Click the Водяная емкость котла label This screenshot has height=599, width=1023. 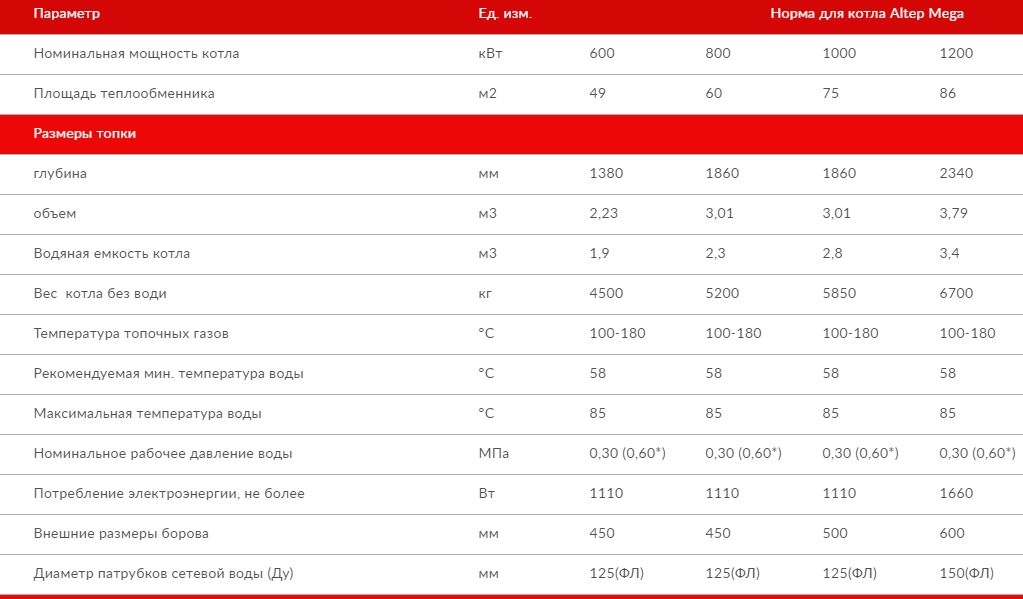[112, 253]
